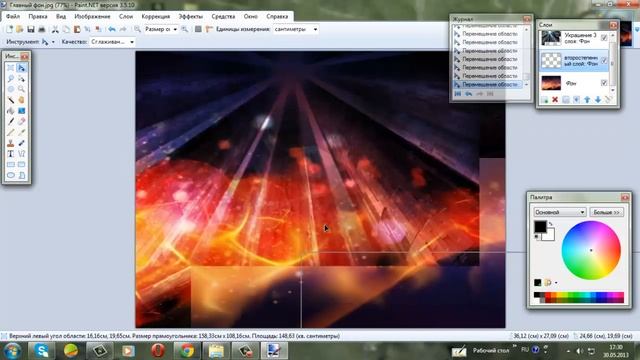Select the Ellipse Select tool
The height and width of the screenshot is (360, 640).
(x=11, y=89)
